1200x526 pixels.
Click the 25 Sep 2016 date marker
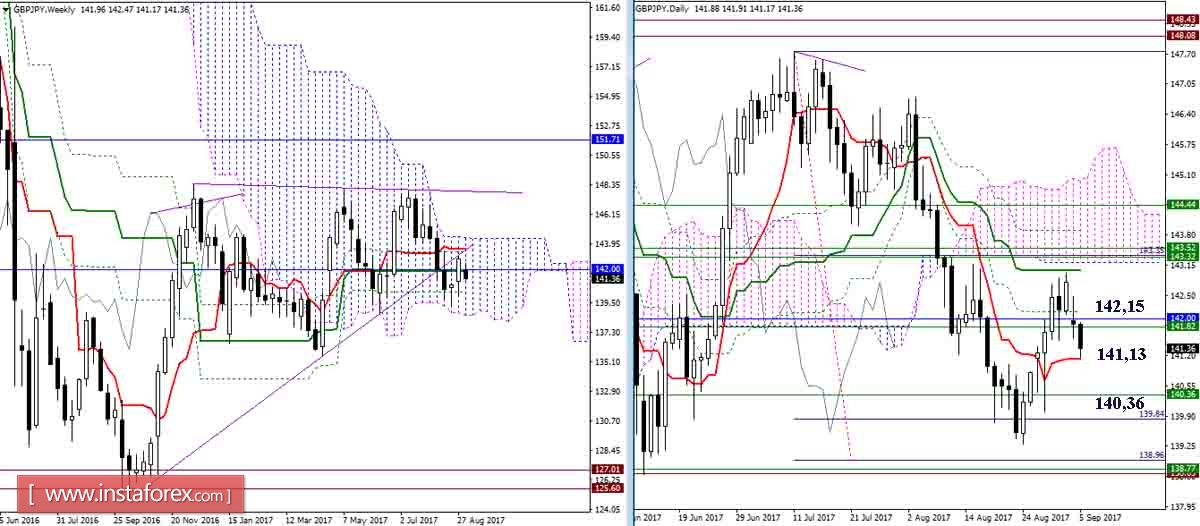pyautogui.click(x=136, y=521)
